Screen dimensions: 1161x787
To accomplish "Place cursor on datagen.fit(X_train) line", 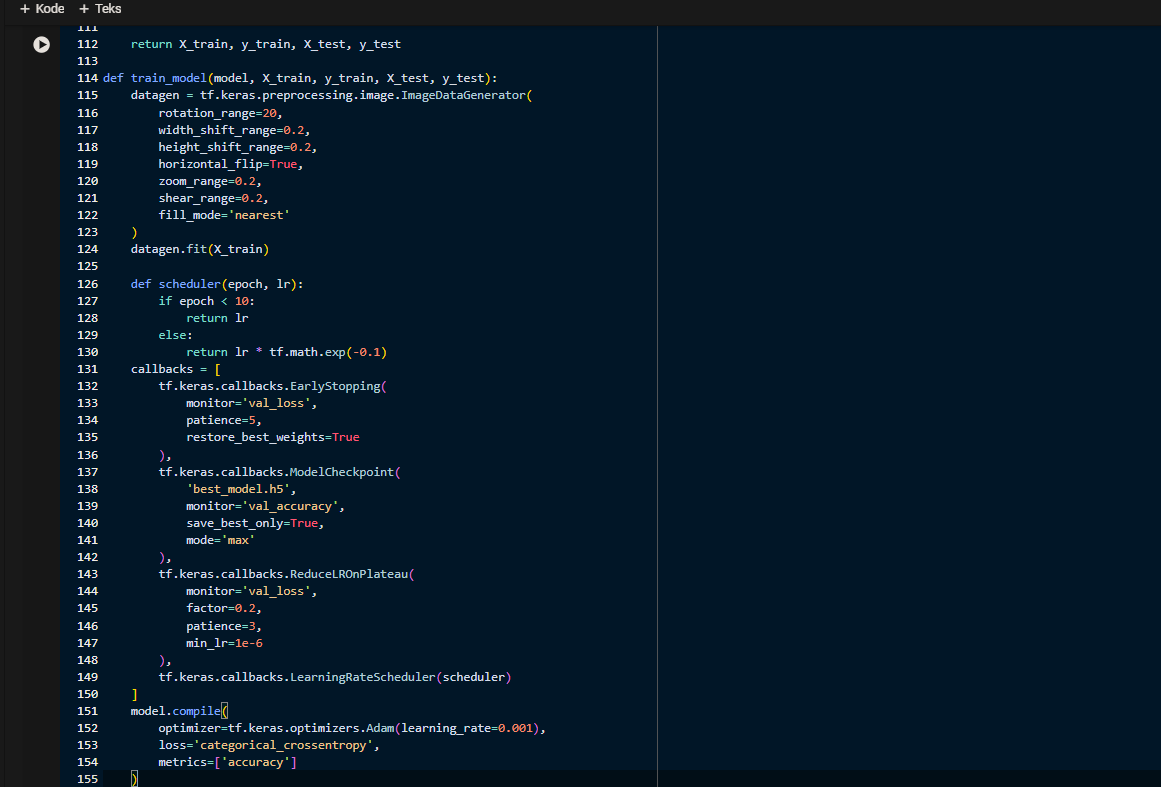I will point(200,249).
